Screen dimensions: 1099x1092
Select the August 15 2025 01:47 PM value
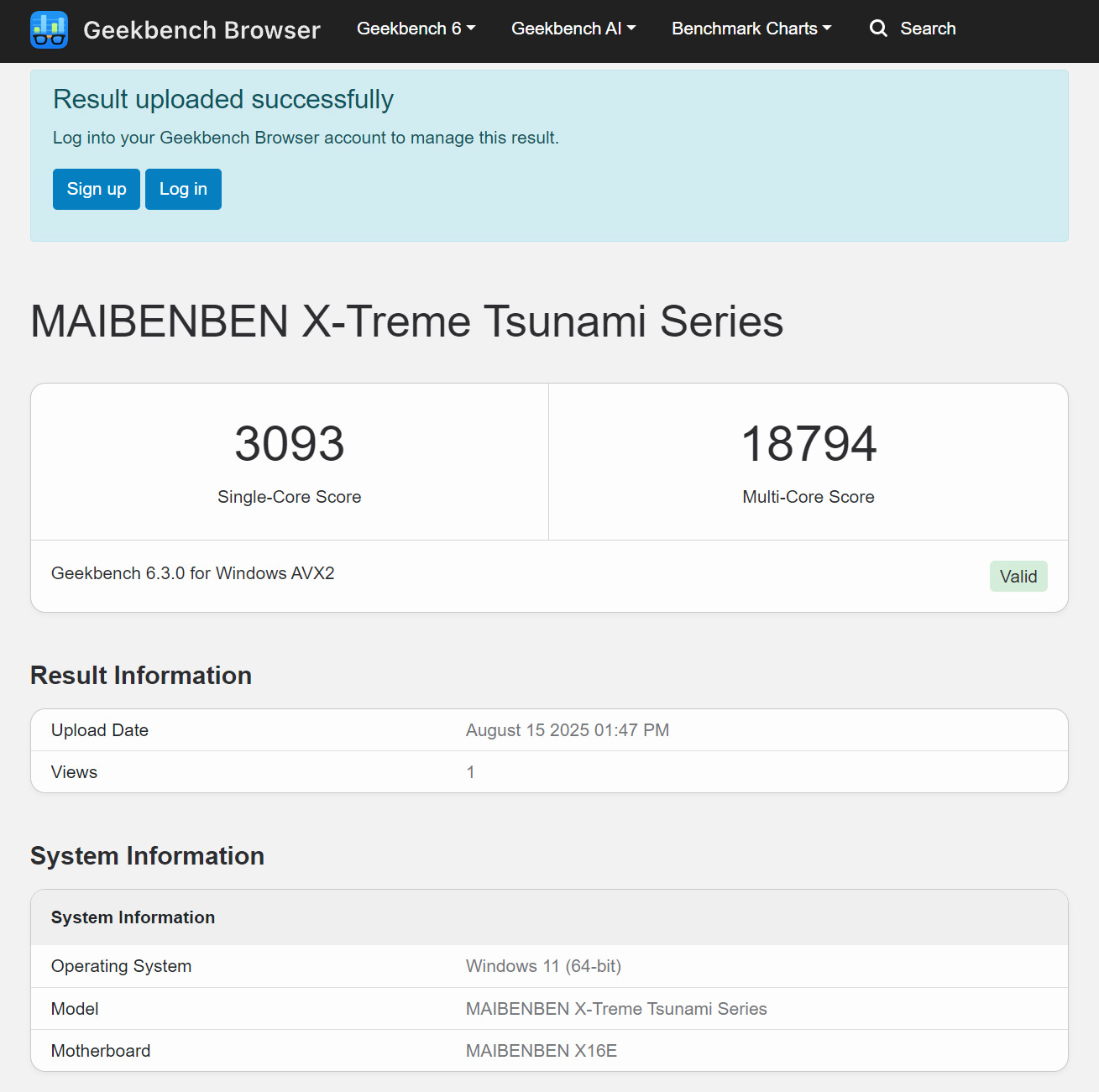[568, 730]
